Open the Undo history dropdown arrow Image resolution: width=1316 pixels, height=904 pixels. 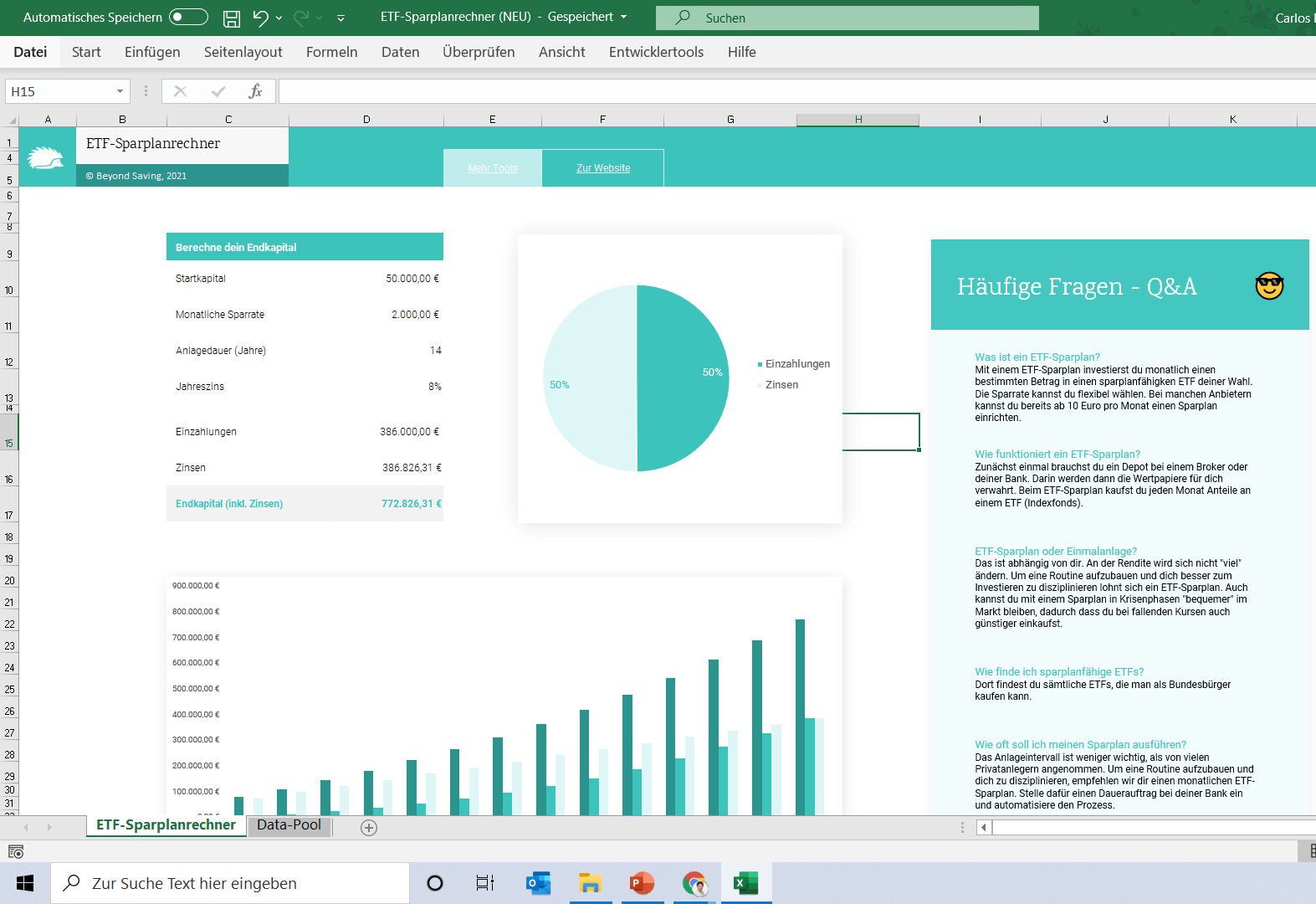(x=279, y=18)
